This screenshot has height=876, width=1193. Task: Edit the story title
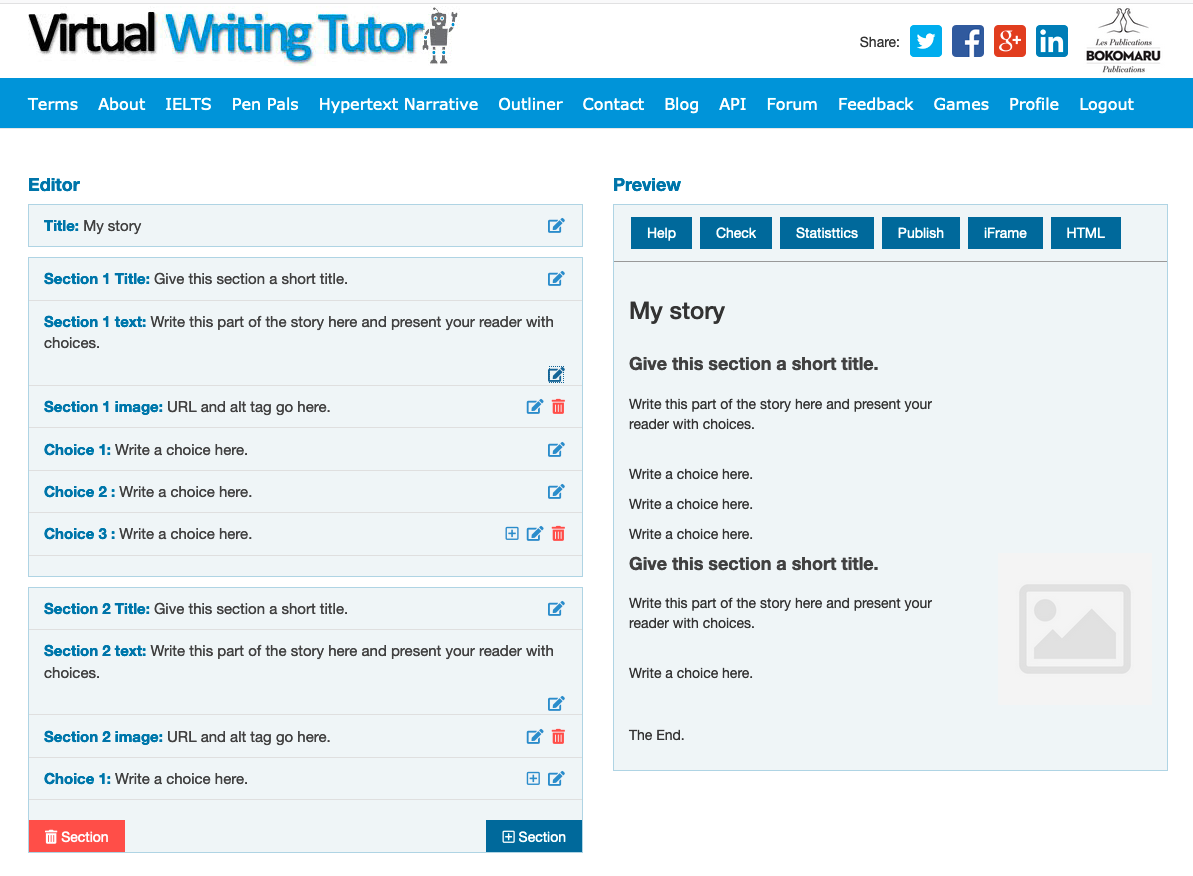[556, 225]
